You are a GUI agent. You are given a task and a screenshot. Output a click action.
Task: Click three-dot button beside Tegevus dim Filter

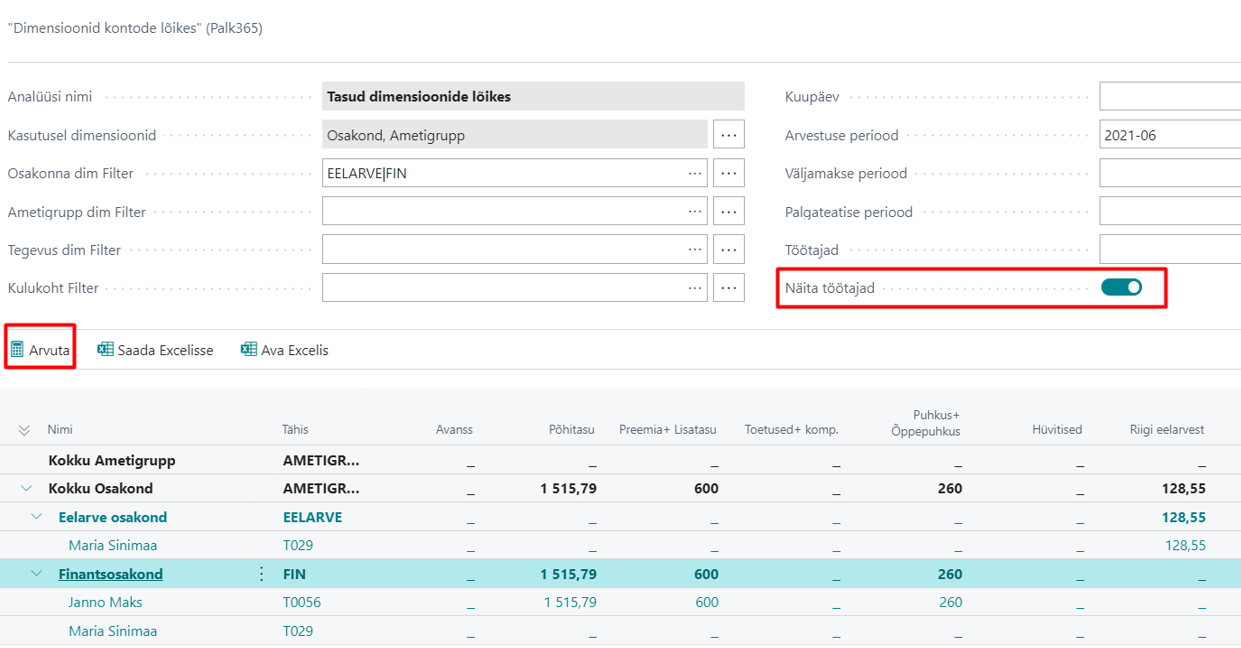pyautogui.click(x=729, y=250)
